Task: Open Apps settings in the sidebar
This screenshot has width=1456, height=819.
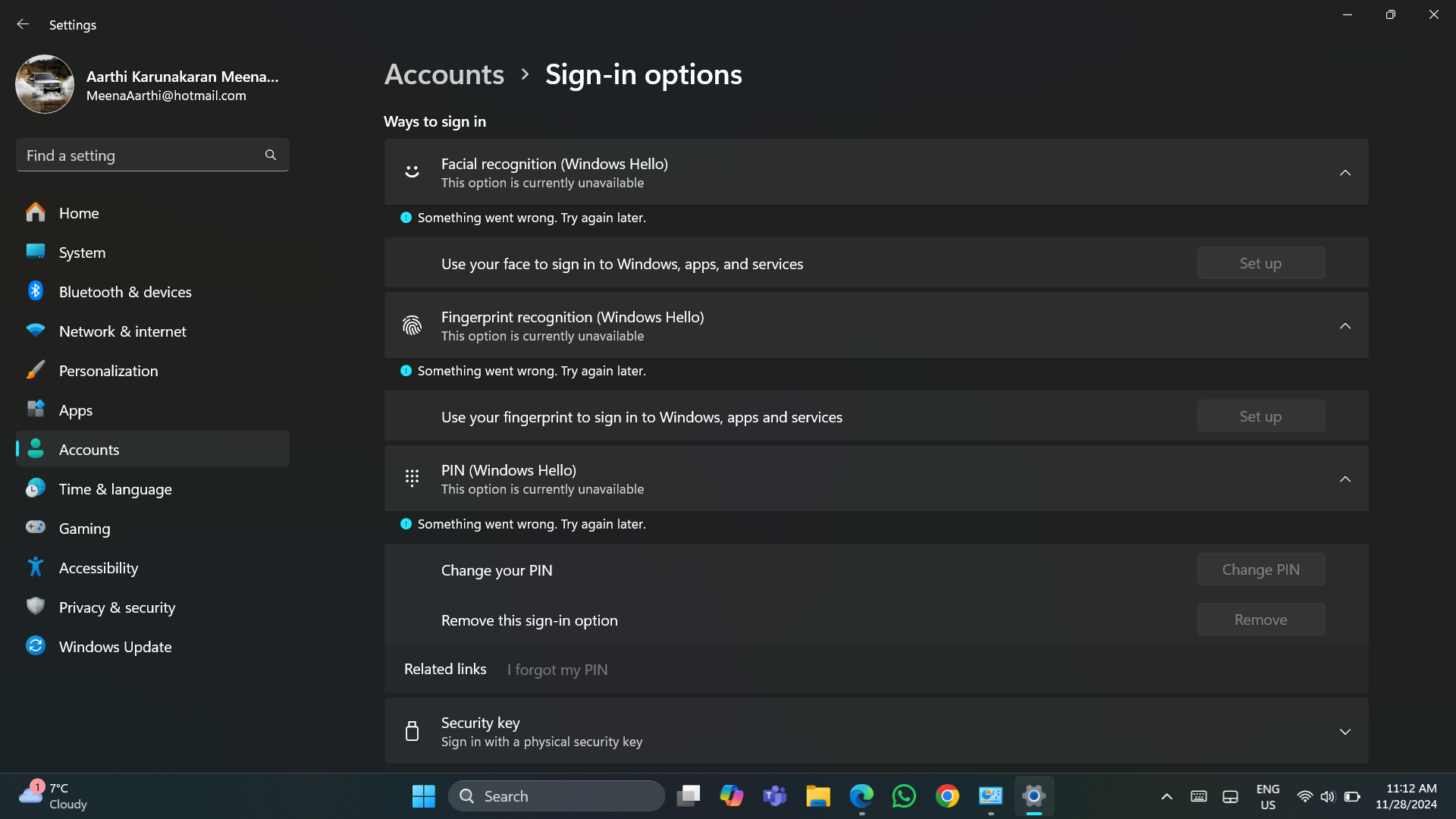Action: pos(152,410)
